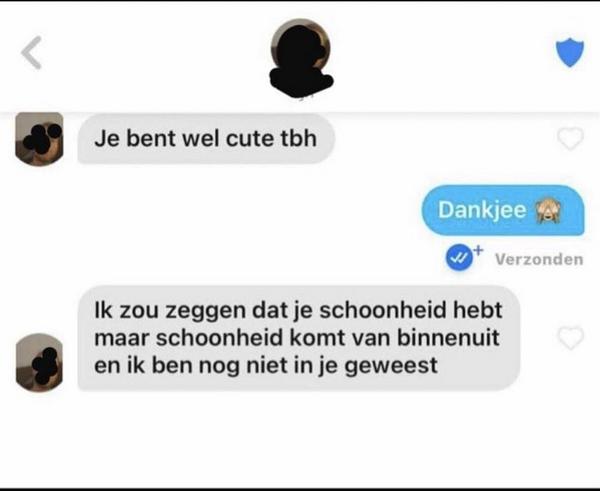Like the "Je bent wel cute tbh" message
This screenshot has height=491, width=600.
570,139
